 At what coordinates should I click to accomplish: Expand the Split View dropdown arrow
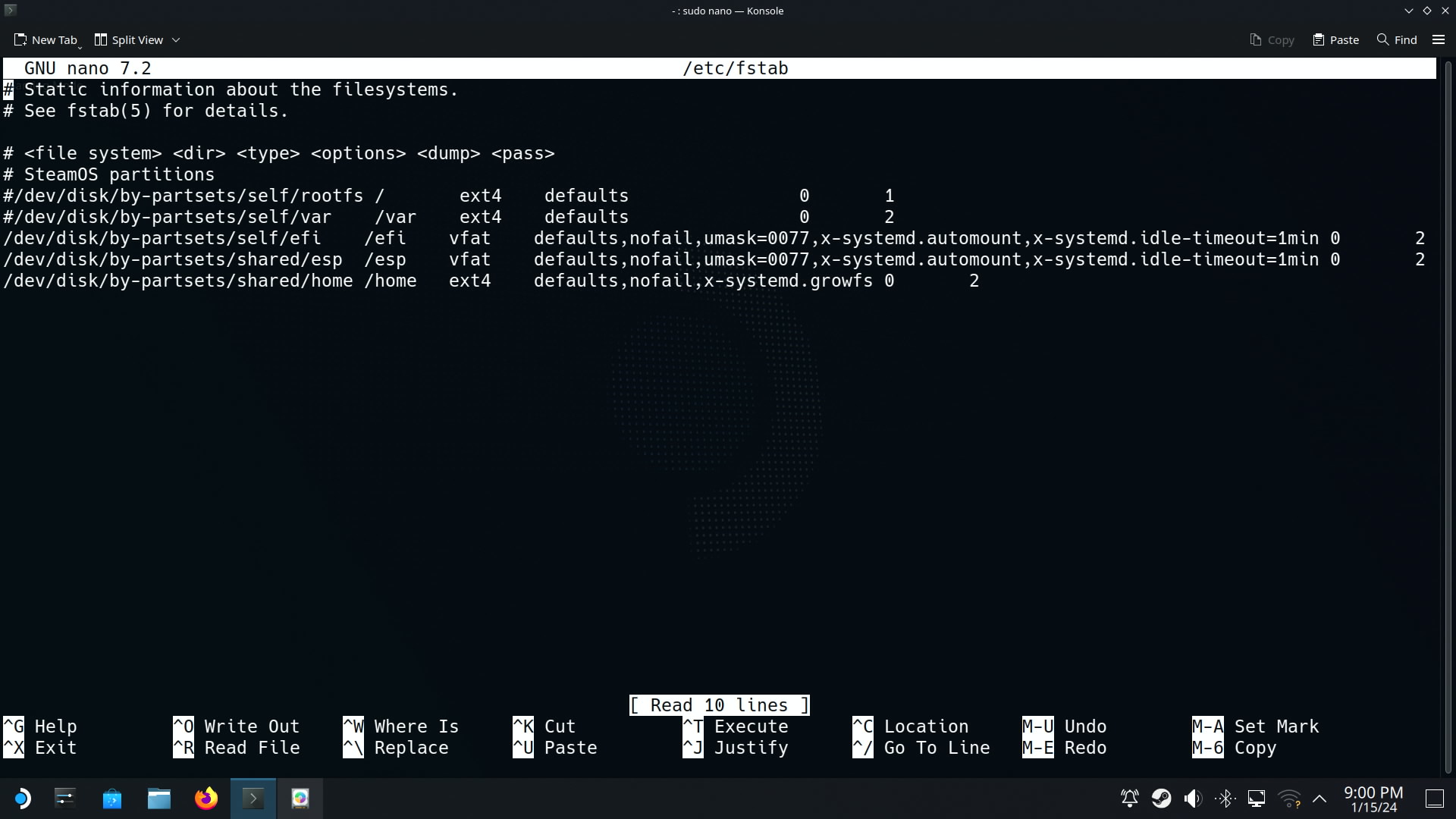(x=176, y=39)
